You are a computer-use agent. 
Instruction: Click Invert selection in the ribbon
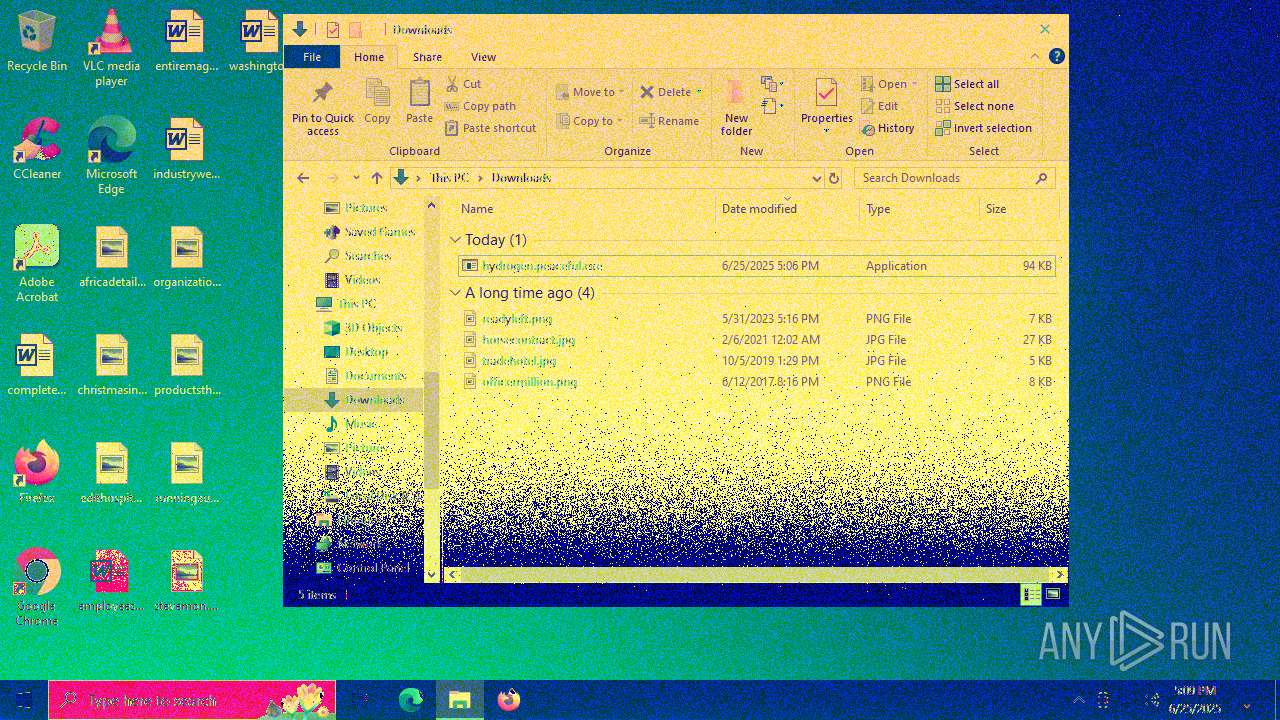coord(984,128)
